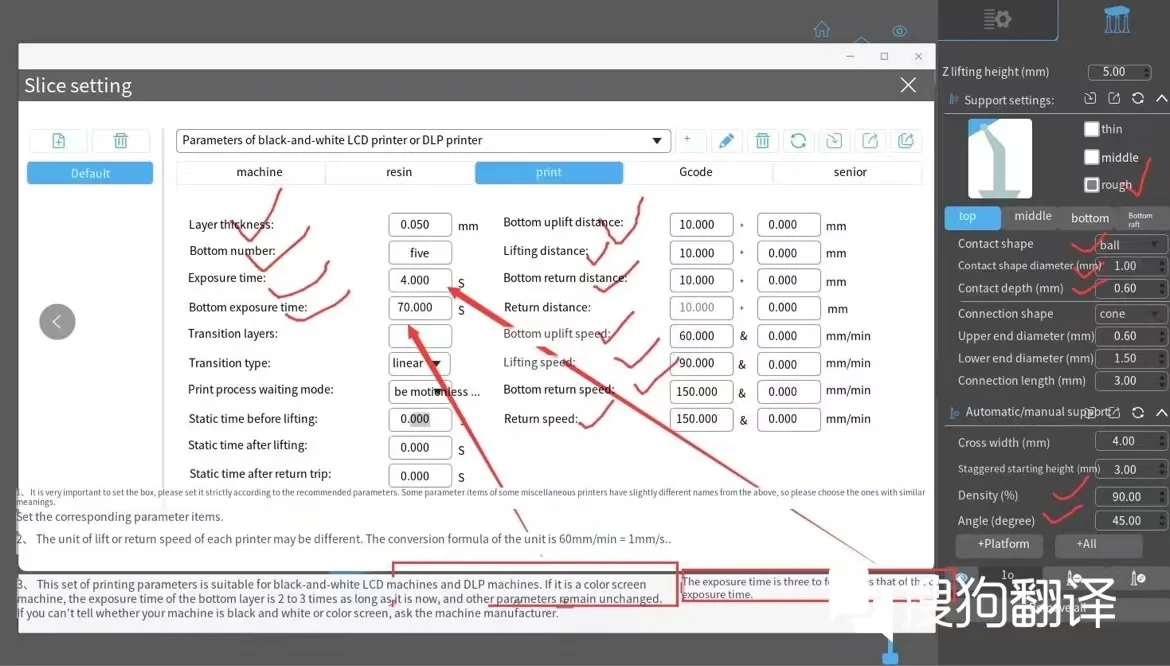Enable the middle support checkbox
This screenshot has width=1170, height=666.
tap(1092, 157)
